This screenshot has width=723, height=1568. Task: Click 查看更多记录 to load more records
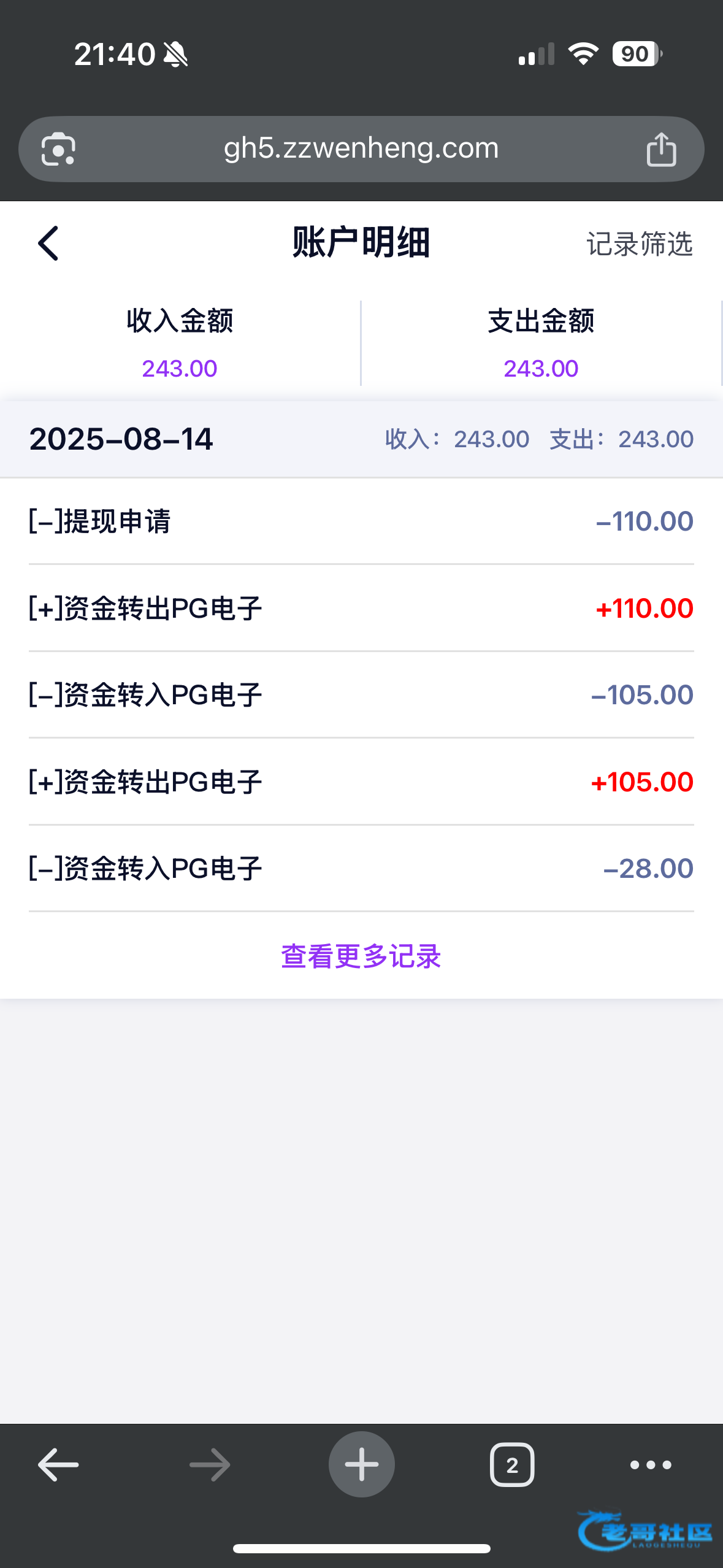click(361, 956)
